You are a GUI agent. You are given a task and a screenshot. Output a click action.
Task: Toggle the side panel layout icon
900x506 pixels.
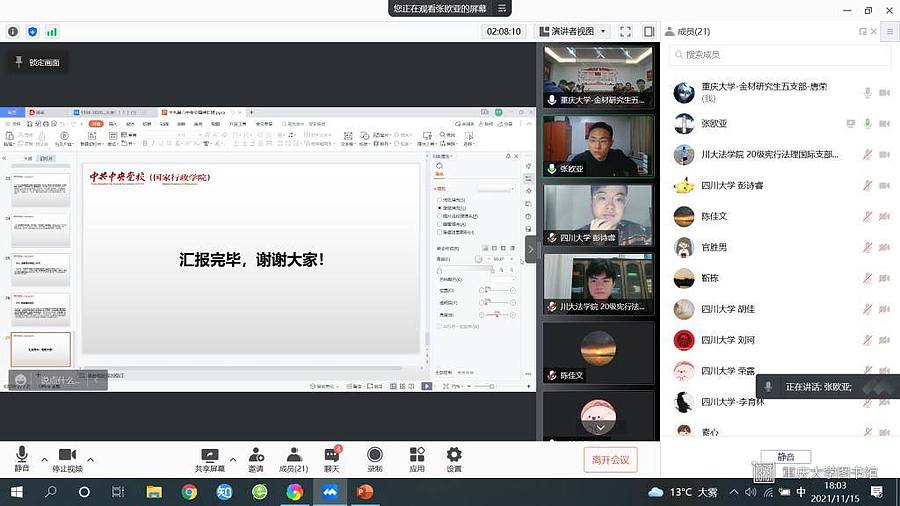(x=649, y=32)
